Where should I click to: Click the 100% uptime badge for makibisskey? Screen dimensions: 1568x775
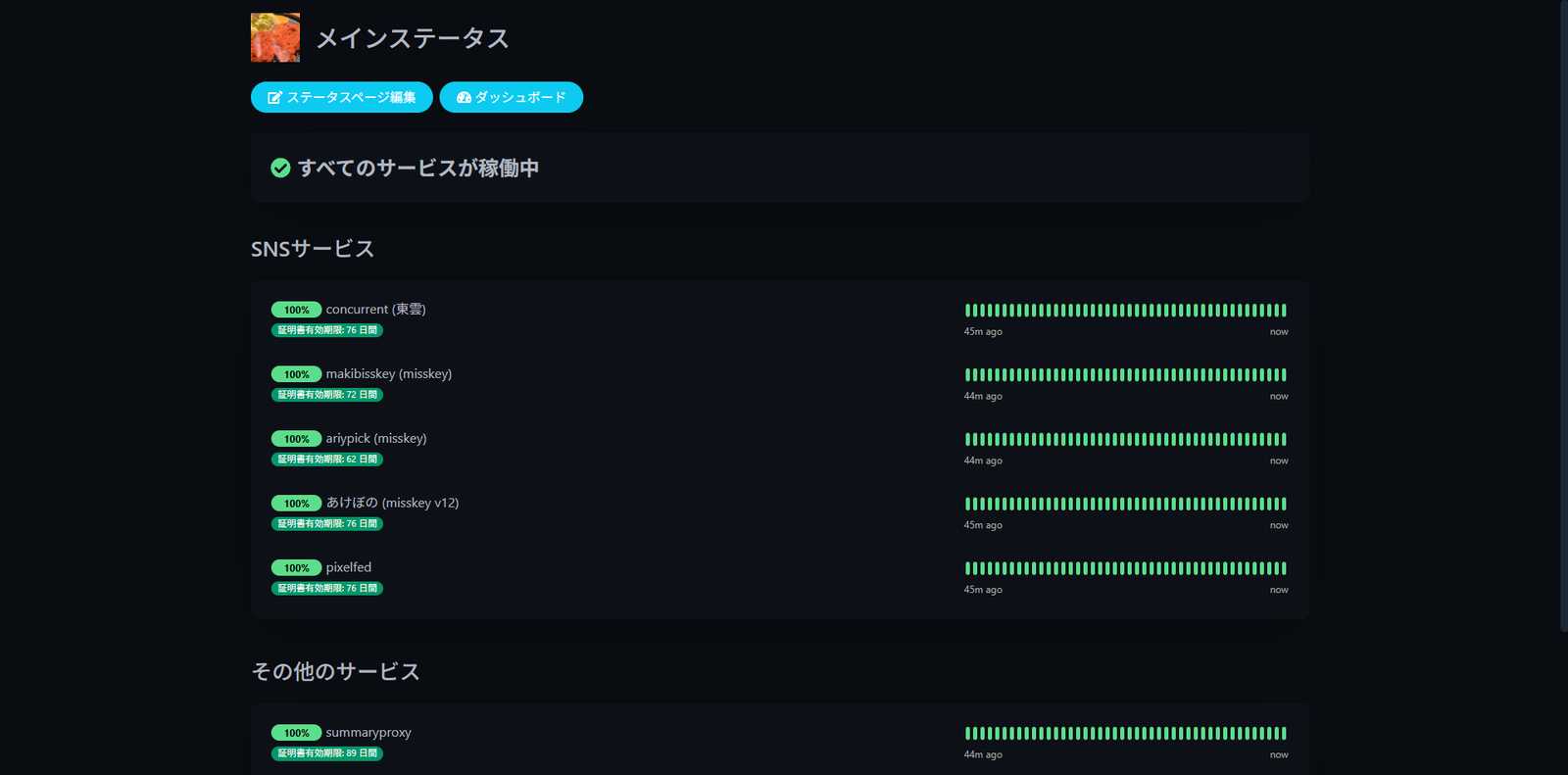point(296,374)
